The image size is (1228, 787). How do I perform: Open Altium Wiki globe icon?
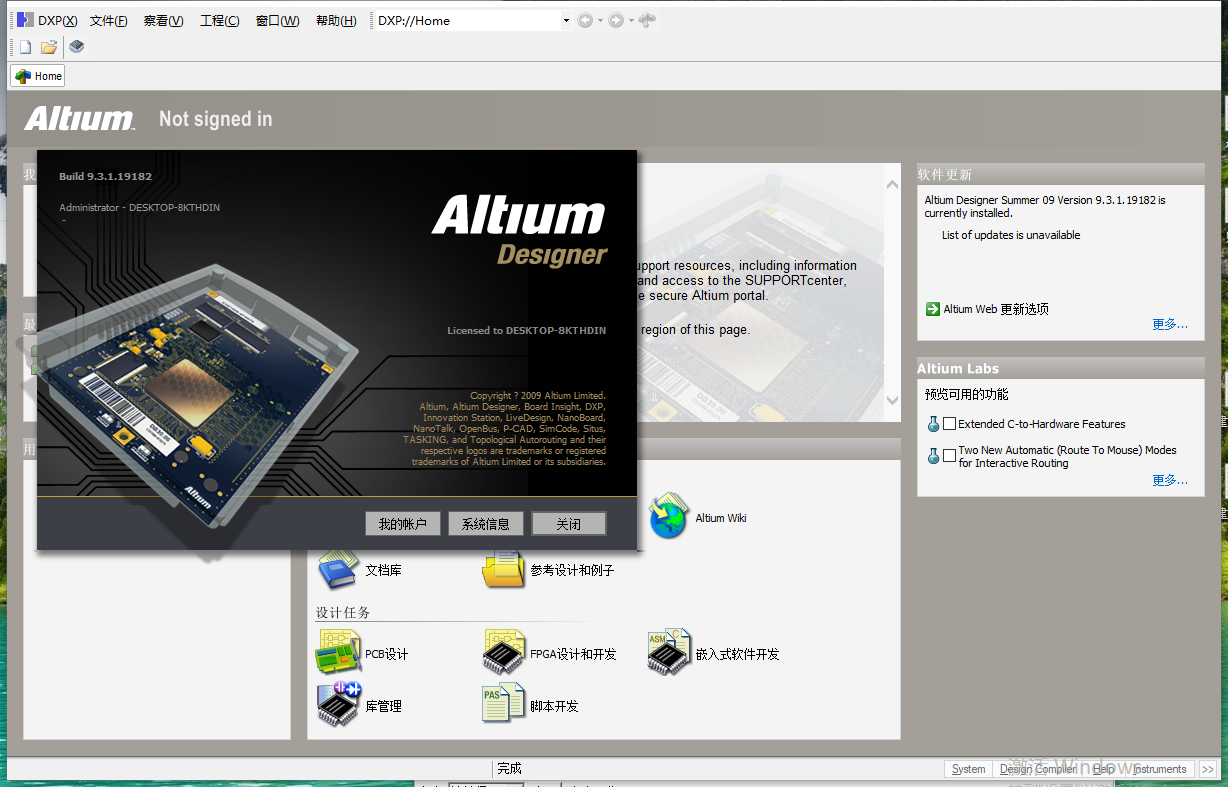pos(668,517)
